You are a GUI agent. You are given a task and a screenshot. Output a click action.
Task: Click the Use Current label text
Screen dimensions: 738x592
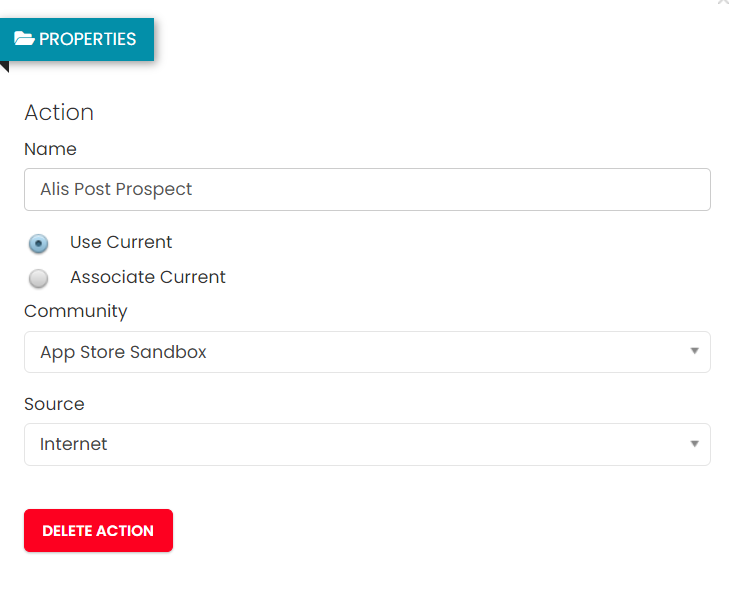click(x=121, y=242)
